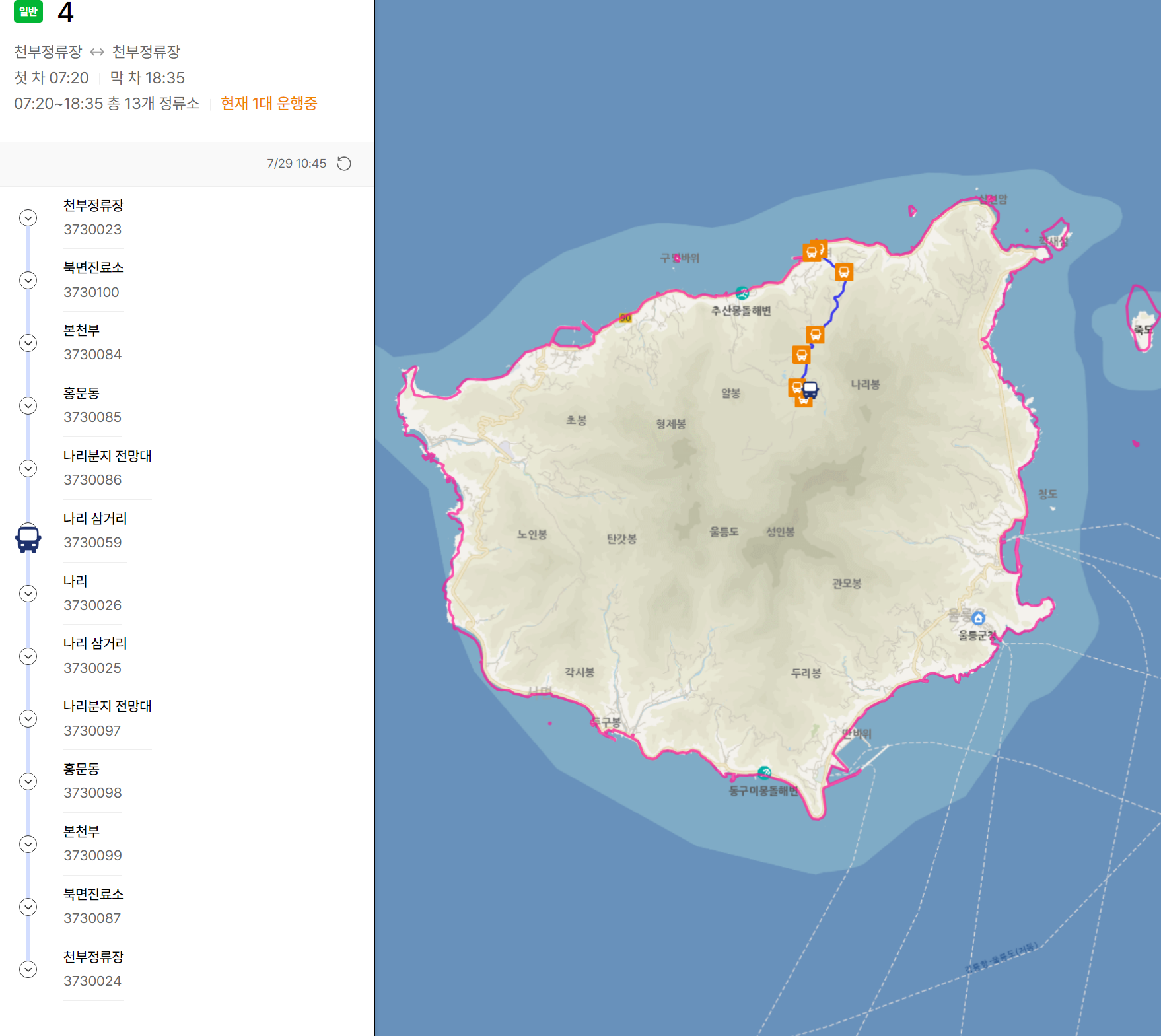Open the 나리 삼거리 stop above ID 3730059
Screen dimensions: 1161x1036
pyautogui.click(x=95, y=518)
